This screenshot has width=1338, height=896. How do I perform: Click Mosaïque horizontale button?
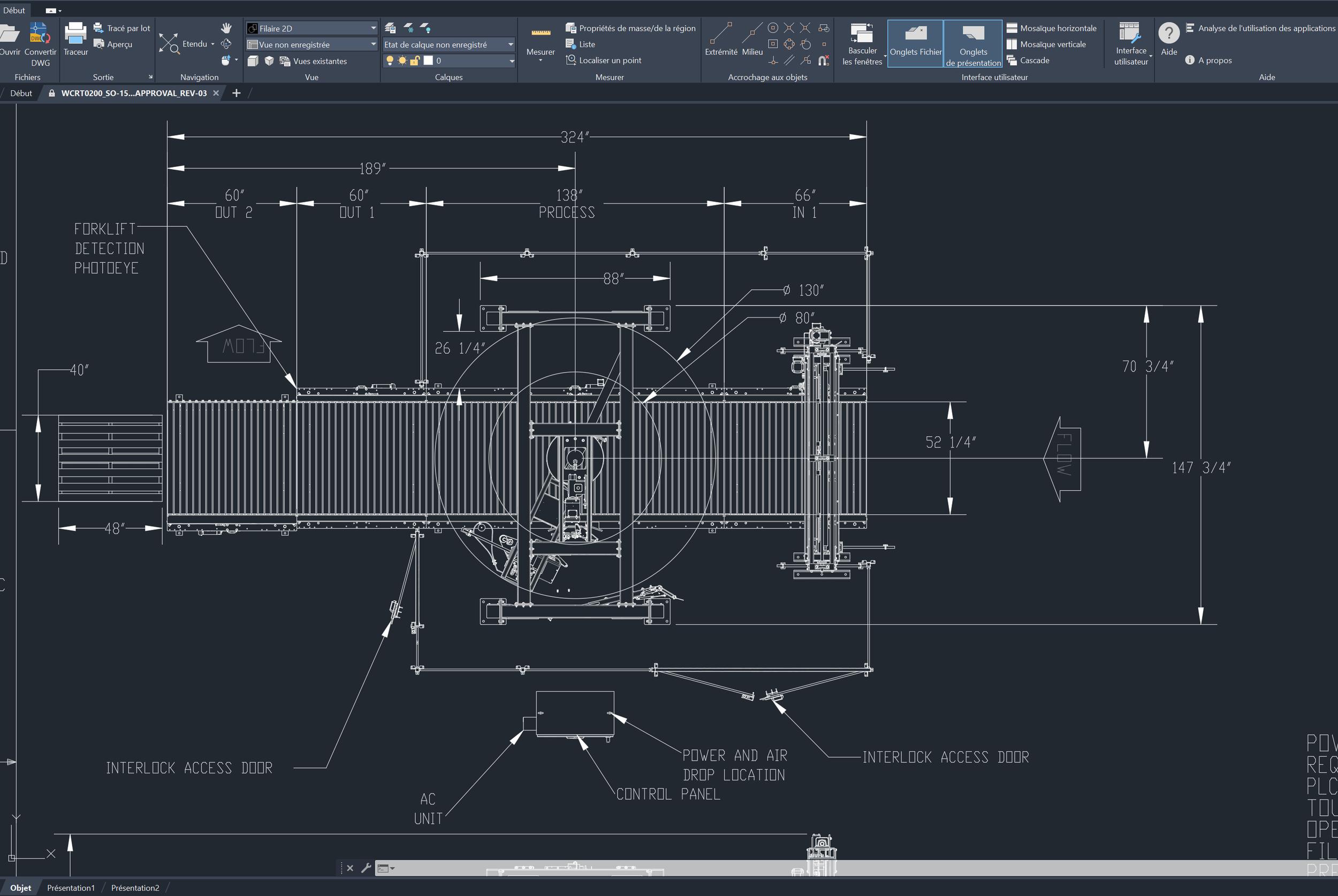[1058, 28]
